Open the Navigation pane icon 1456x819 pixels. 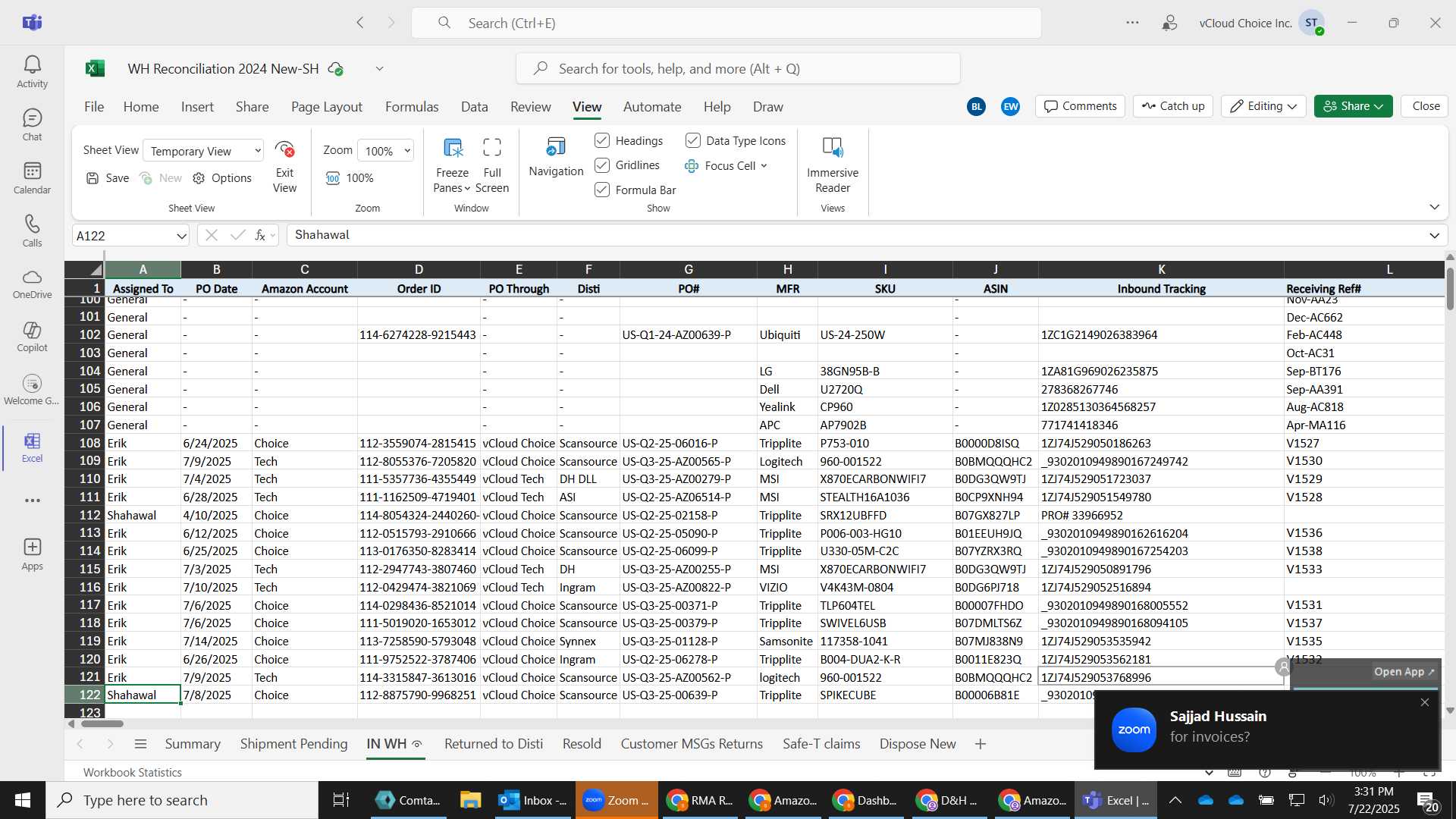556,146
